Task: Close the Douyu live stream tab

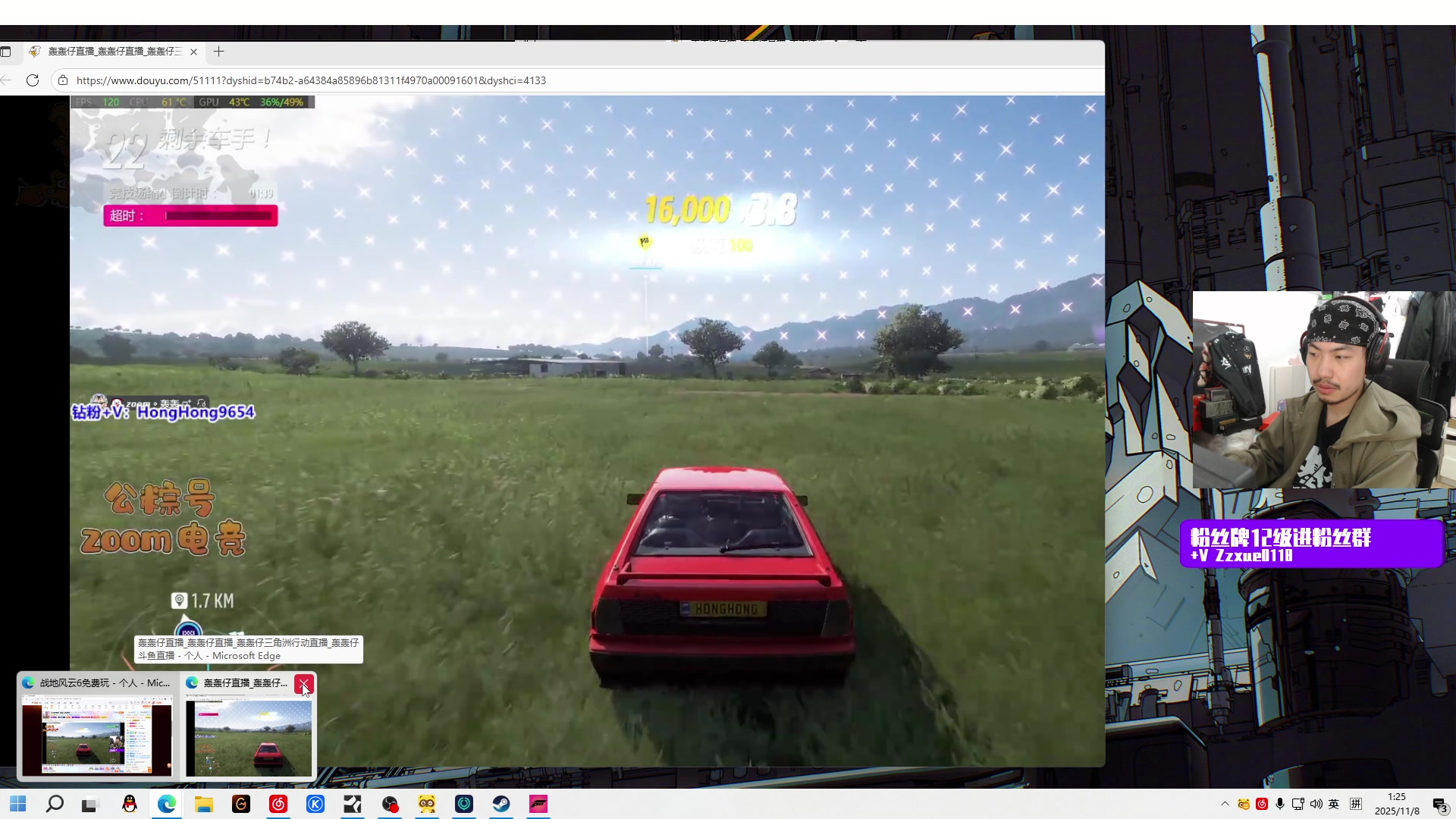Action: point(193,52)
